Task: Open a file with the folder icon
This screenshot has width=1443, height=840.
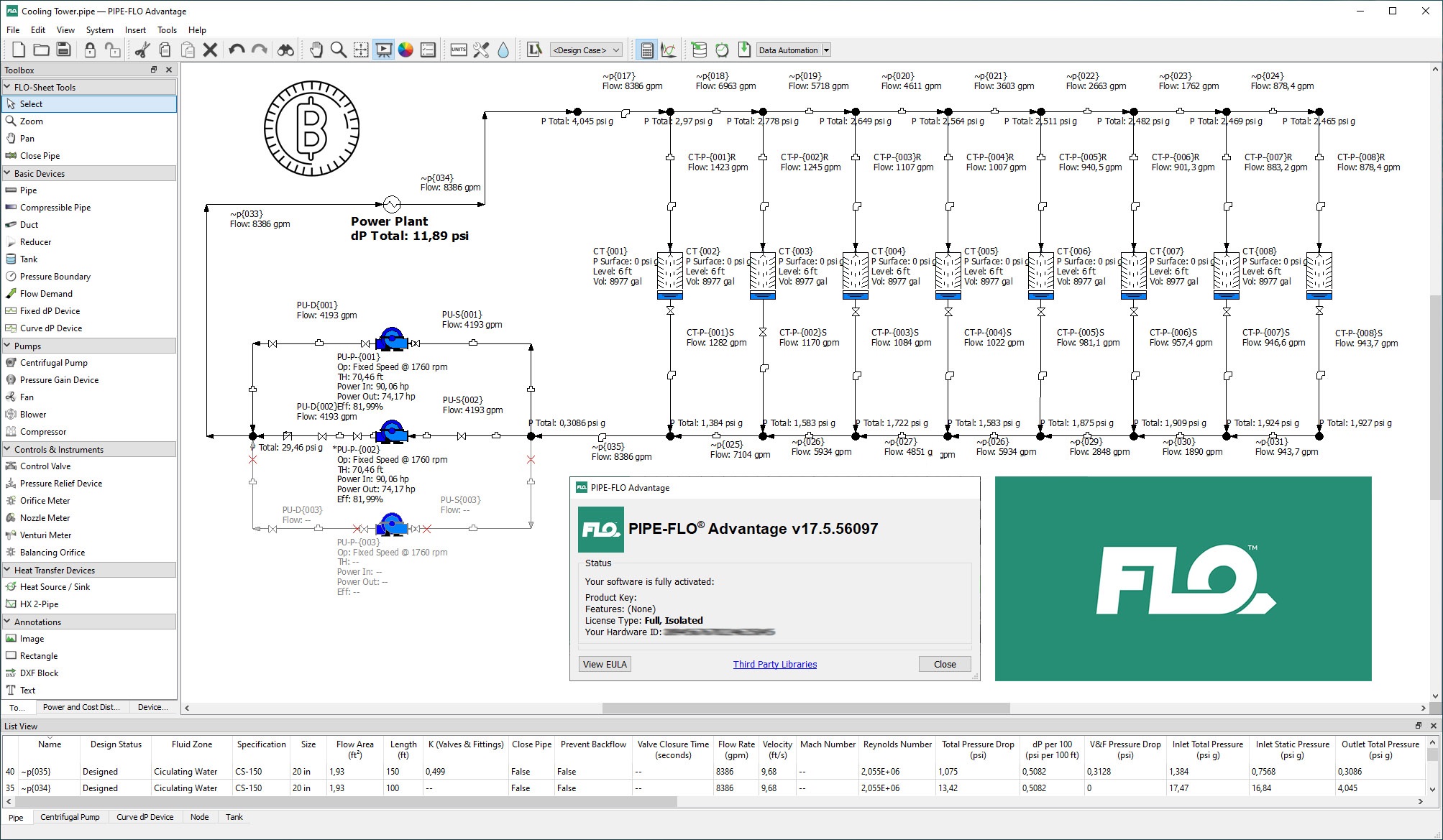Action: coord(41,50)
